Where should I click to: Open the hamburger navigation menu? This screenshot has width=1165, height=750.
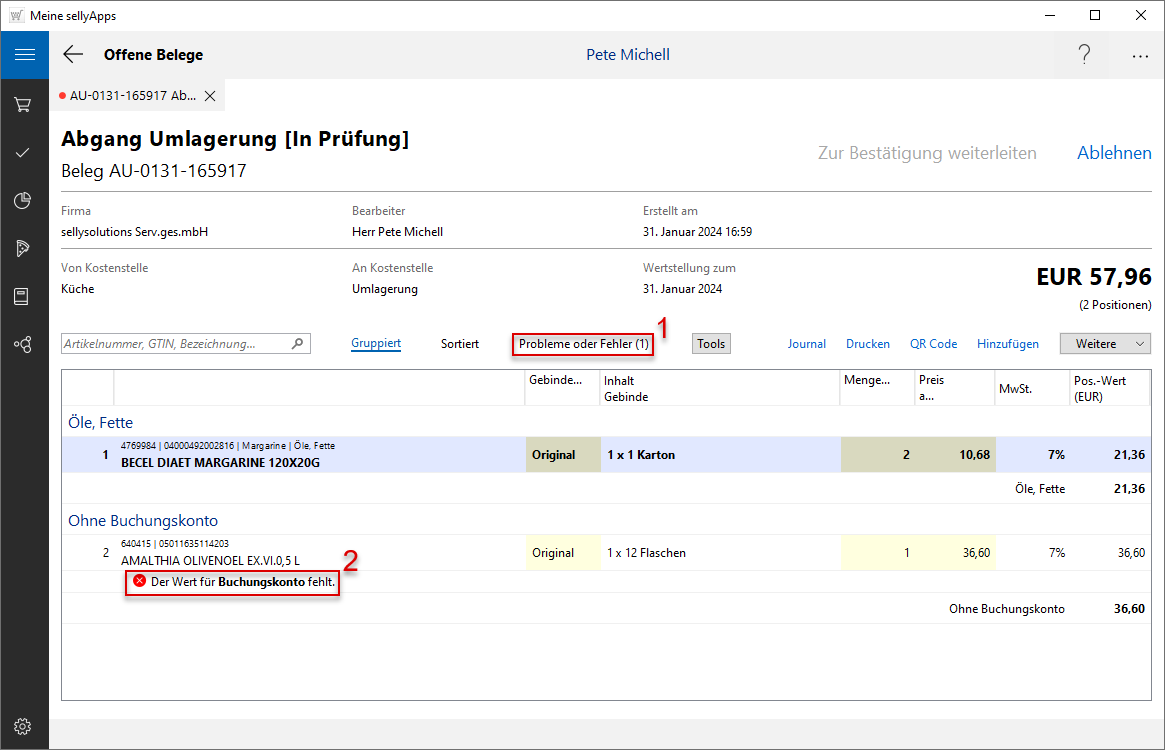(x=24, y=55)
